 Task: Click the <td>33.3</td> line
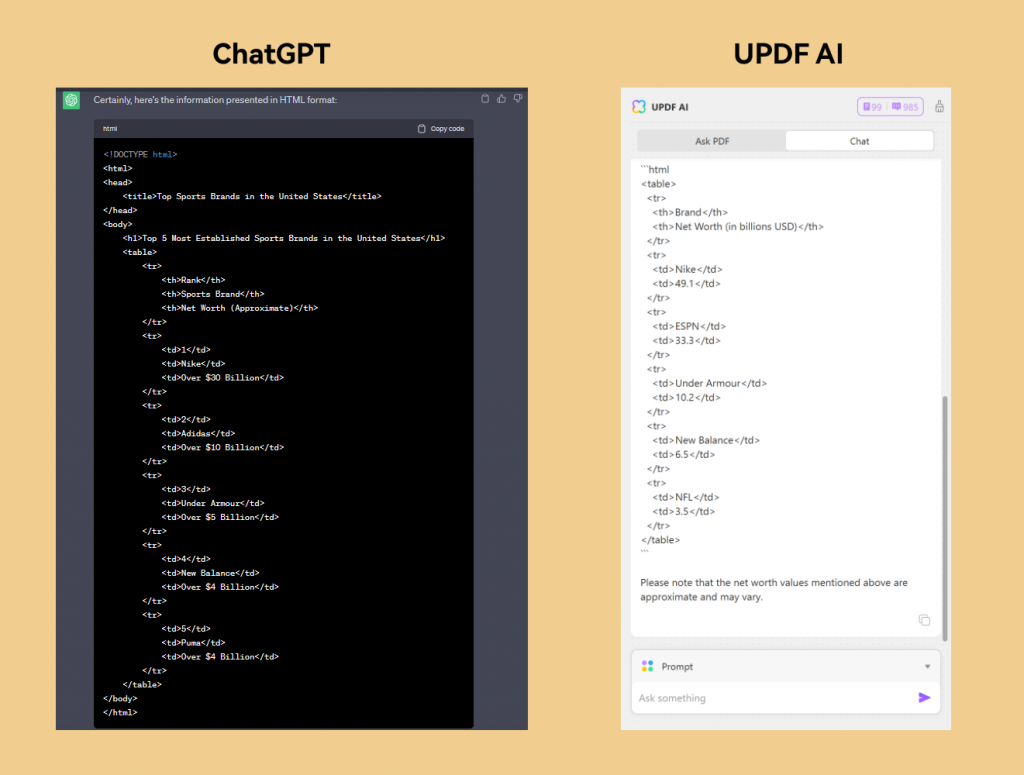(x=686, y=340)
